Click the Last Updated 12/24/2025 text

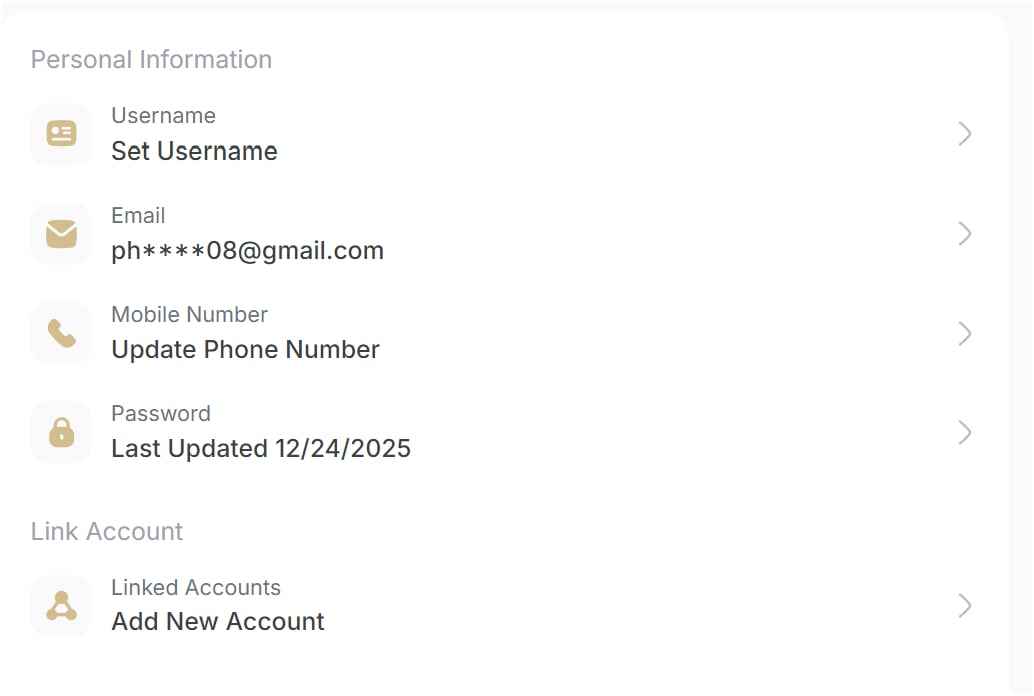pyautogui.click(x=261, y=449)
